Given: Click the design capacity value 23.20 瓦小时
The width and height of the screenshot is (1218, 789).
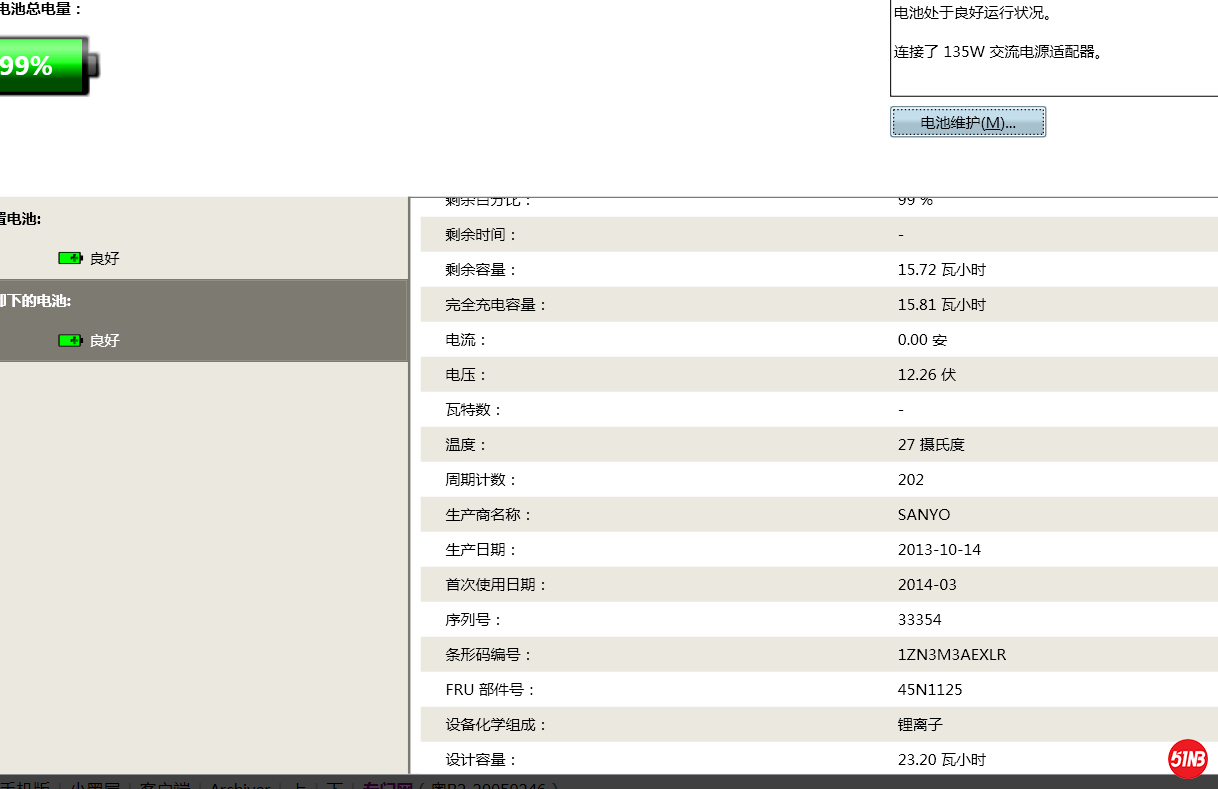Looking at the screenshot, I should [942, 760].
